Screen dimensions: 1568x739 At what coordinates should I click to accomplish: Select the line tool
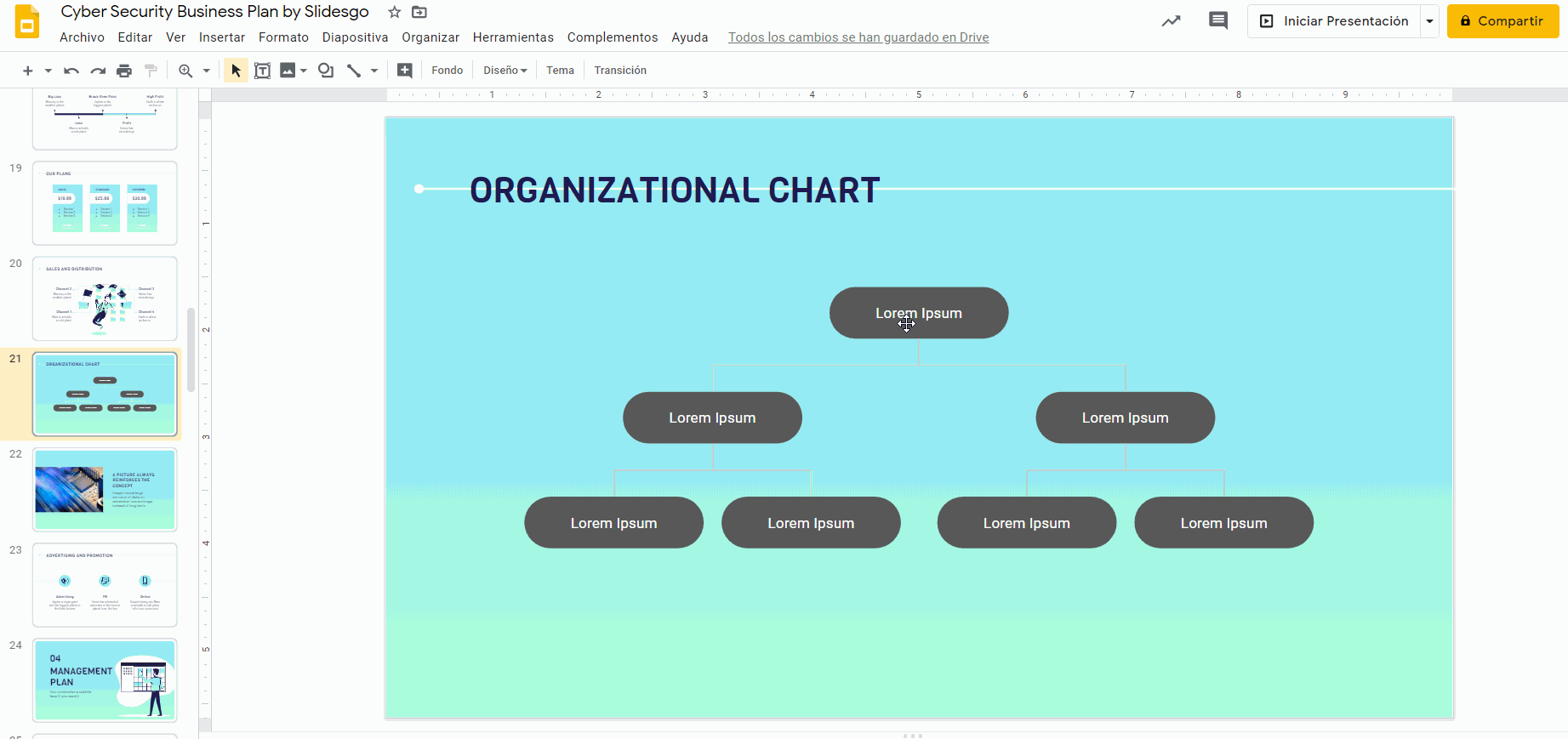[x=354, y=71]
